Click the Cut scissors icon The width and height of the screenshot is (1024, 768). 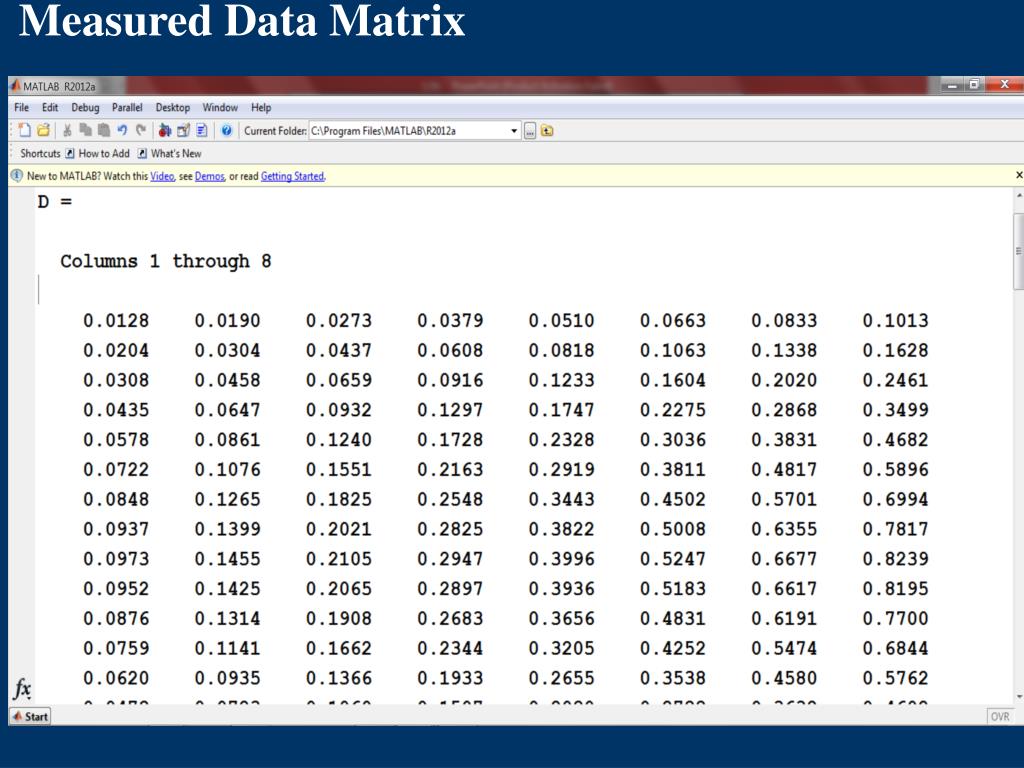67,131
